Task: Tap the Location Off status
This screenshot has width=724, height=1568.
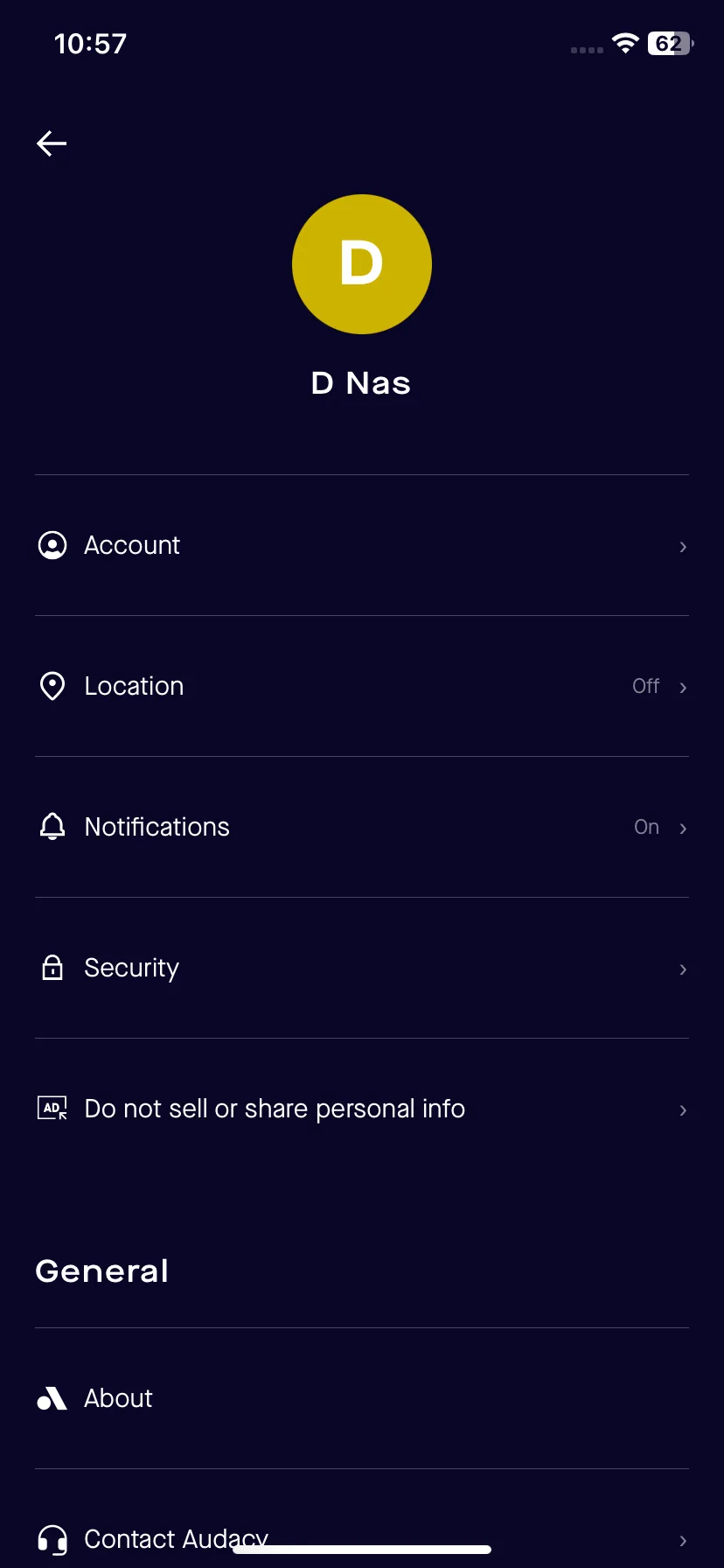Action: [x=646, y=686]
